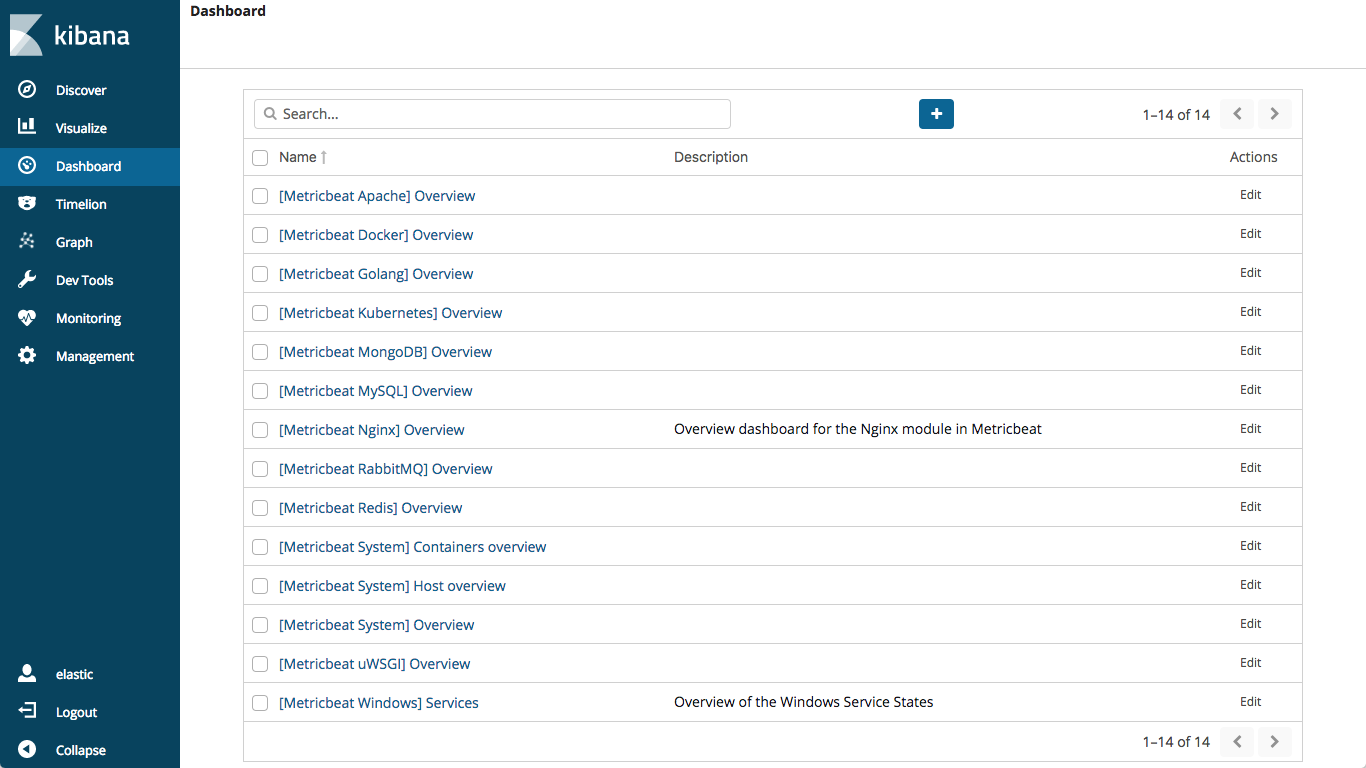The height and width of the screenshot is (768, 1366).
Task: Open the [Metricbeat Docker] Overview link
Action: (x=376, y=235)
